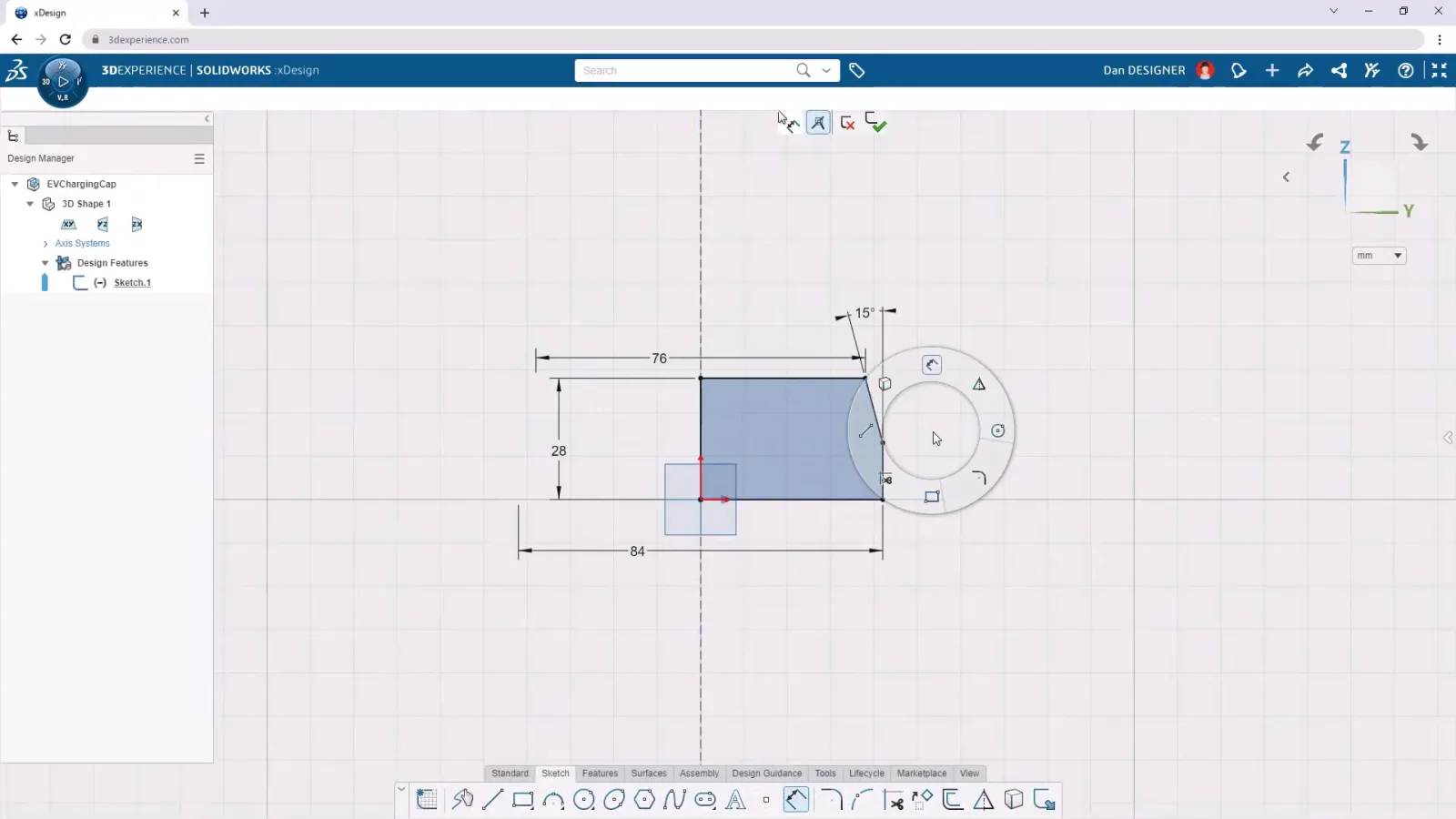Cancel sketch with the red X icon
The width and height of the screenshot is (1456, 819).
click(x=847, y=123)
